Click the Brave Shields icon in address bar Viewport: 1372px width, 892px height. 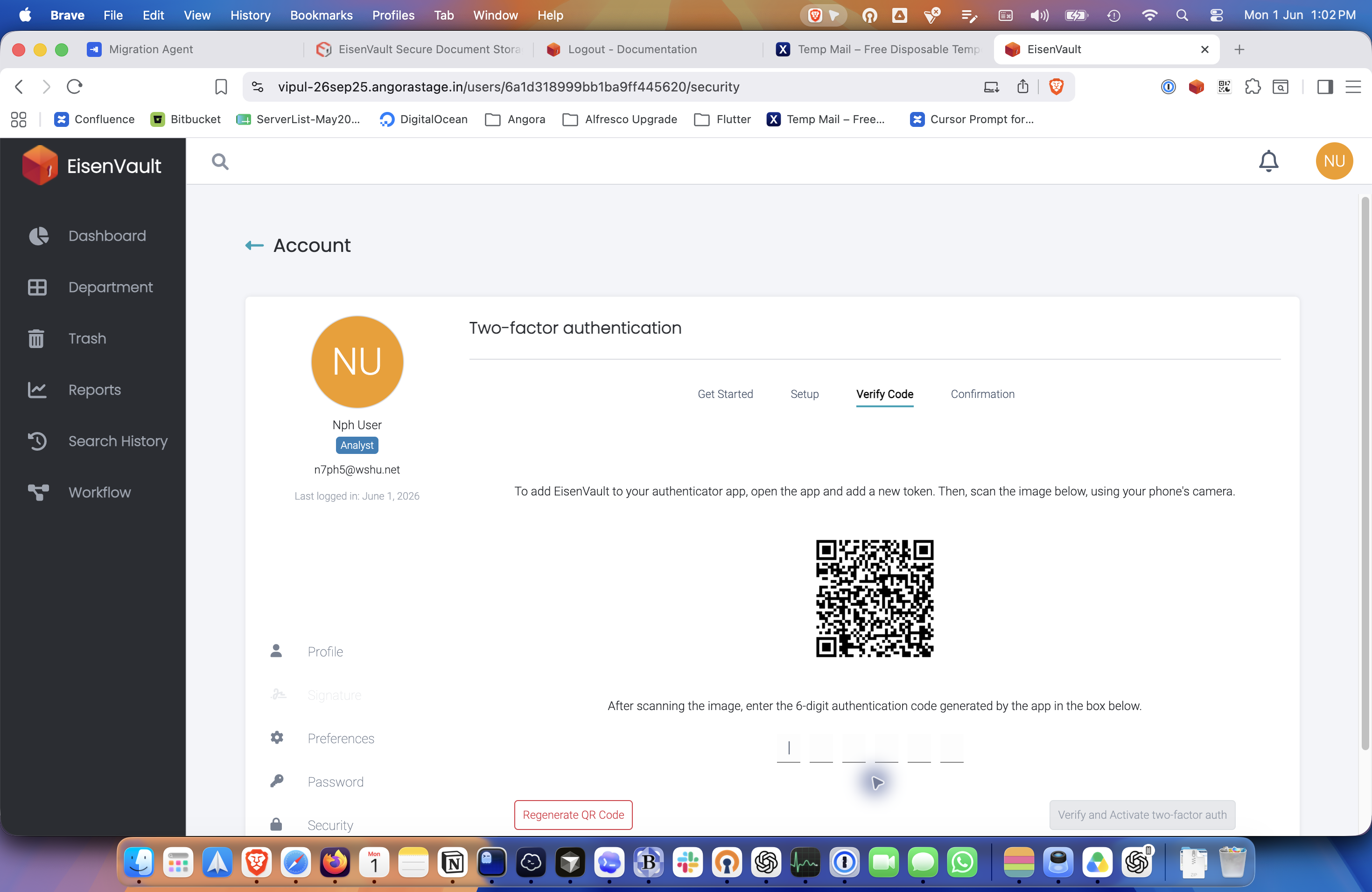pyautogui.click(x=1056, y=86)
